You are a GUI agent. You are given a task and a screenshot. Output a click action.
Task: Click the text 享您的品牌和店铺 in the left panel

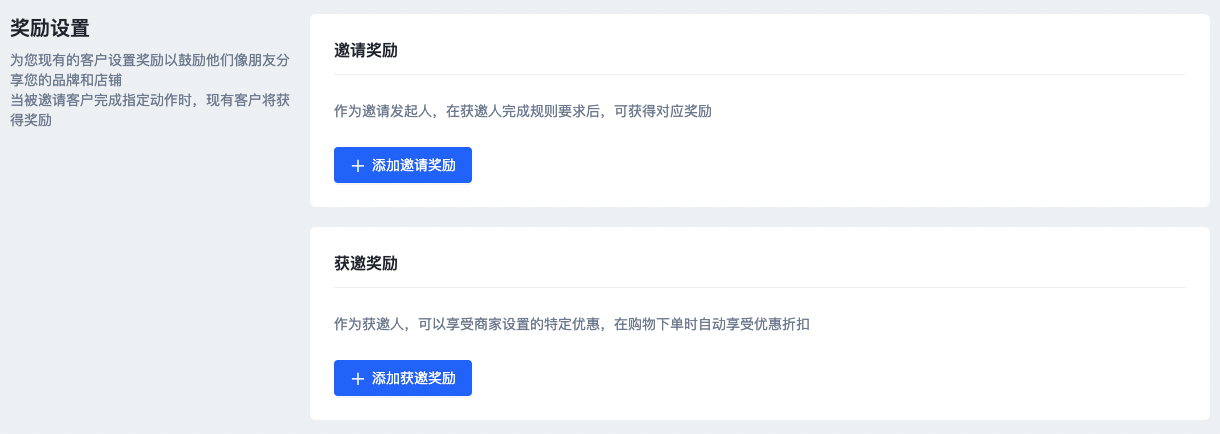coord(66,80)
